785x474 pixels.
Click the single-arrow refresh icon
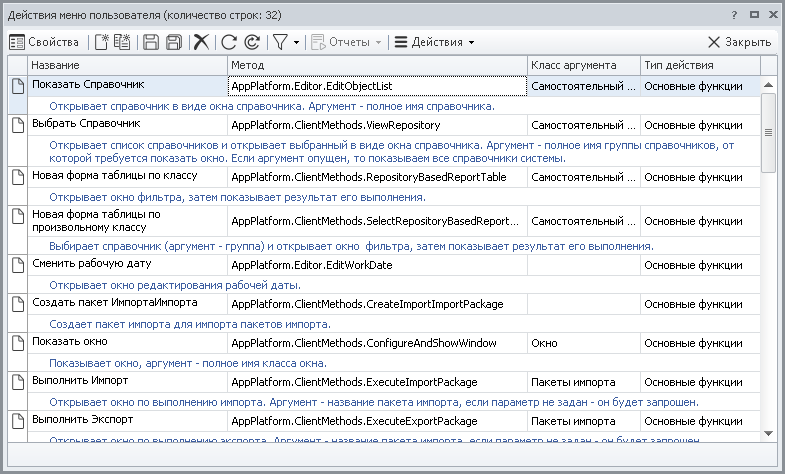[x=229, y=42]
